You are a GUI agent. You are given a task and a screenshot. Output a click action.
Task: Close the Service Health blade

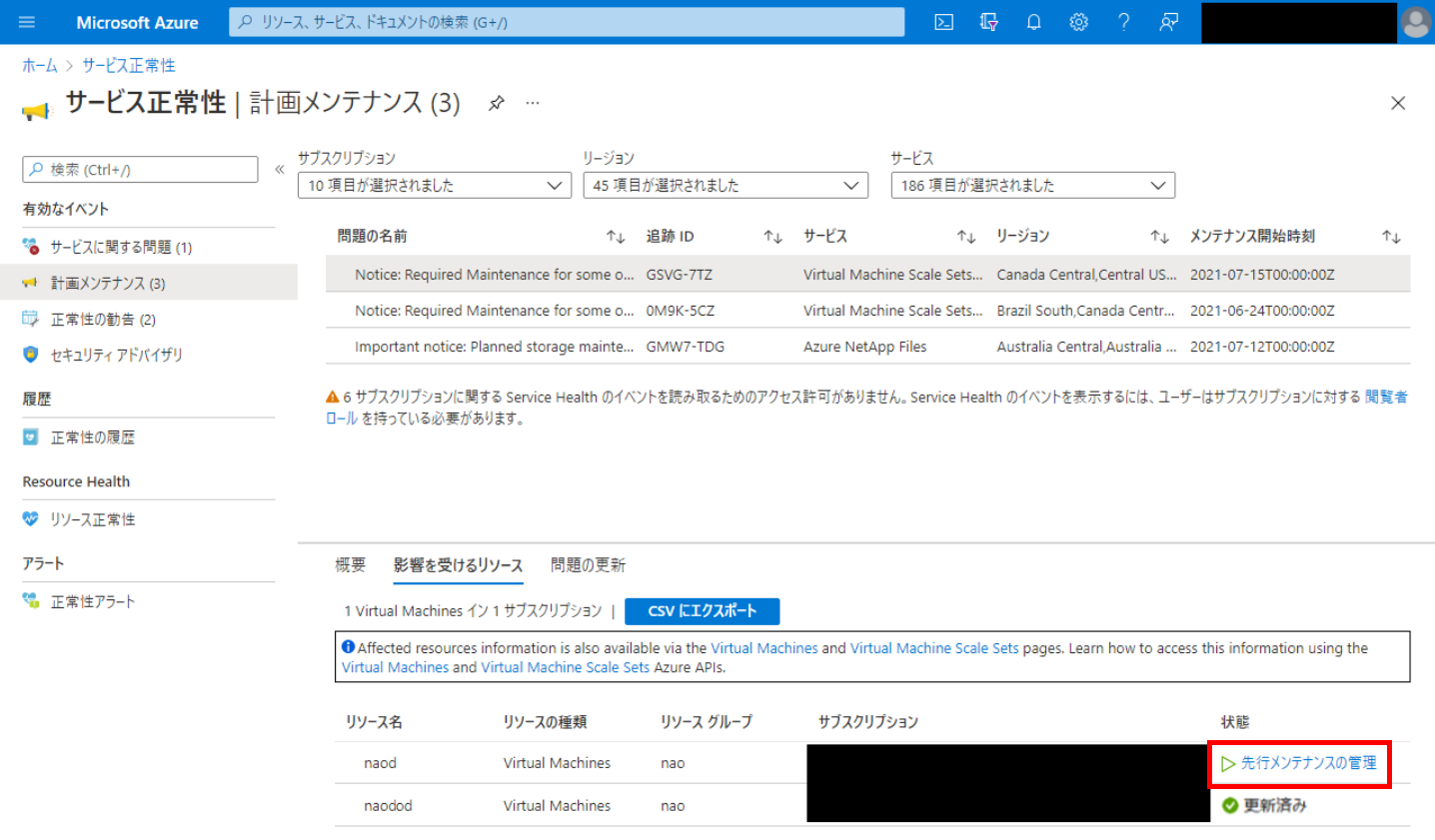pyautogui.click(x=1398, y=103)
